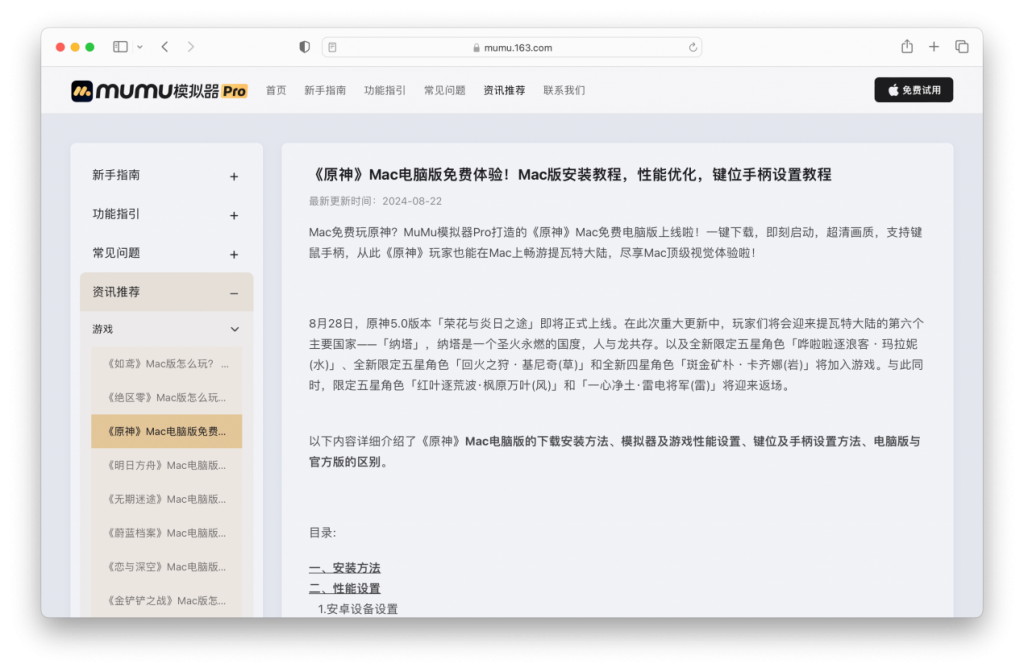Enter full screen with green button
Image resolution: width=1024 pixels, height=672 pixels.
(x=90, y=47)
